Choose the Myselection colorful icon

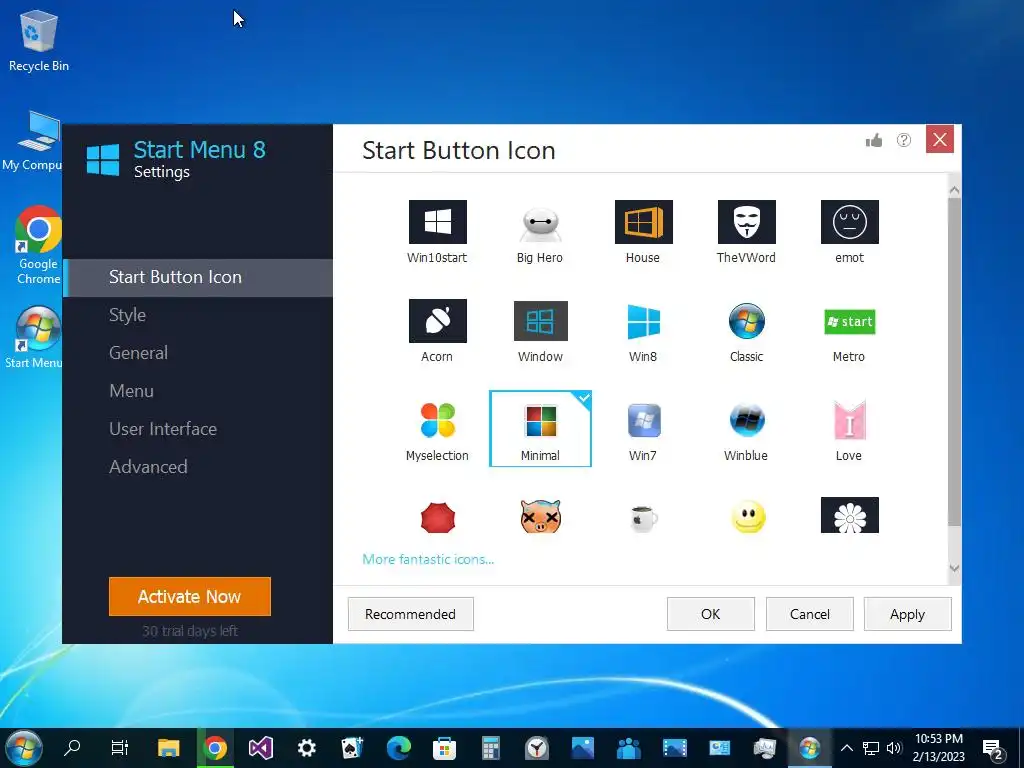438,420
